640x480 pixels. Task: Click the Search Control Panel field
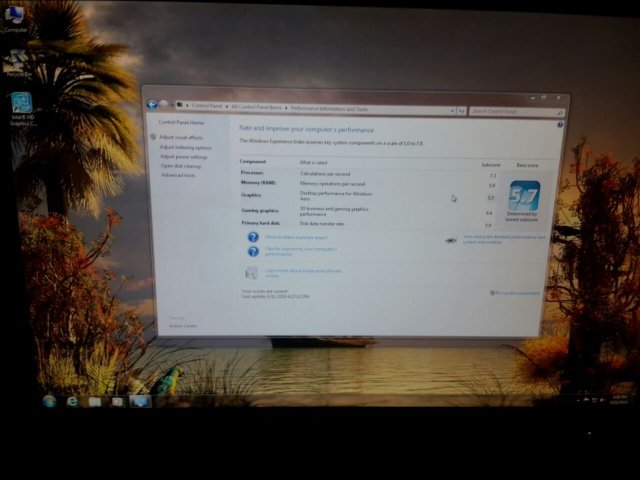coord(512,111)
